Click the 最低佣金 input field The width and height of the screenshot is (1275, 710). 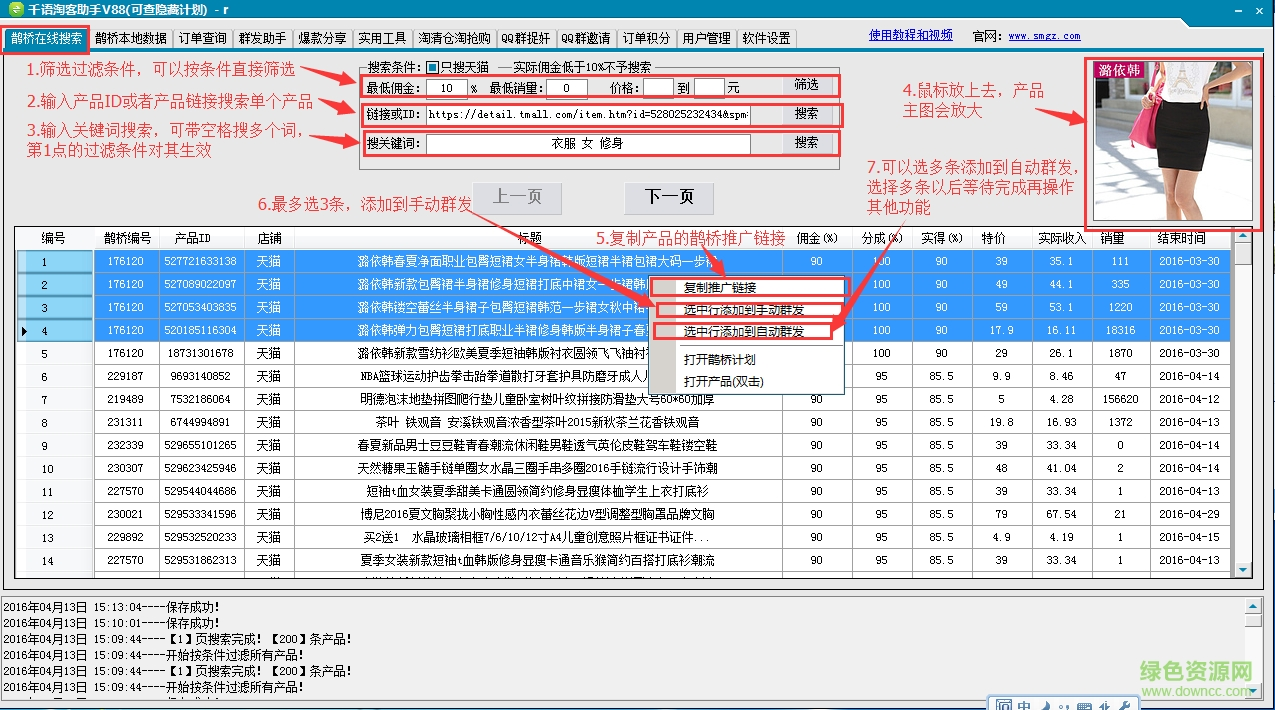click(x=445, y=87)
